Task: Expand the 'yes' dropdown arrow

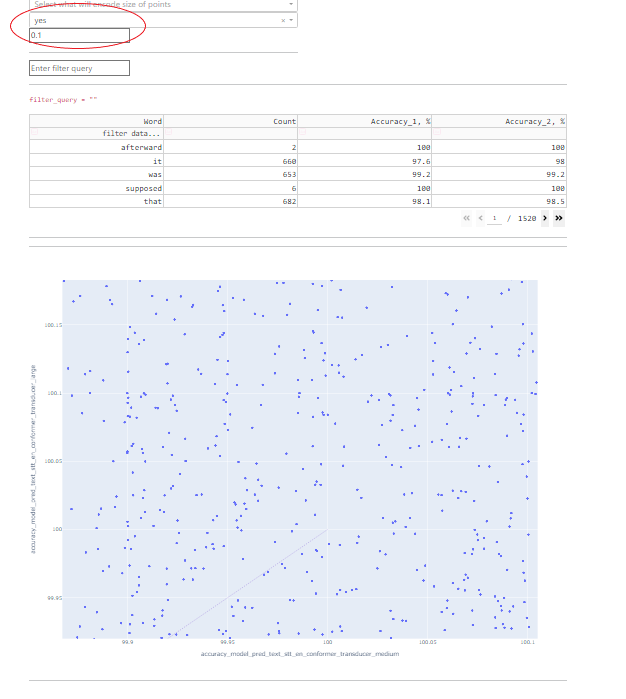Action: [x=291, y=20]
